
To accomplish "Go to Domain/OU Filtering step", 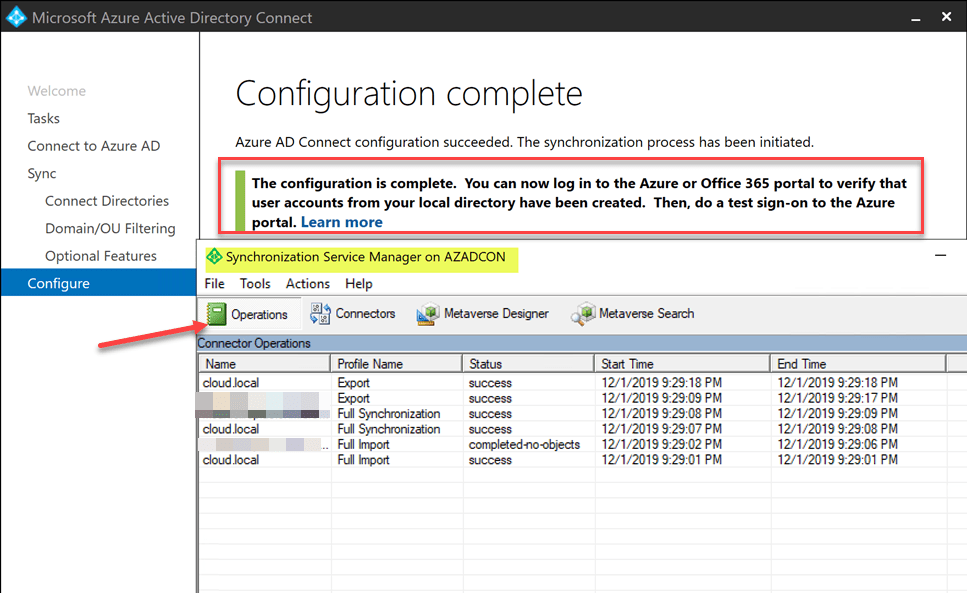I will tap(110, 229).
